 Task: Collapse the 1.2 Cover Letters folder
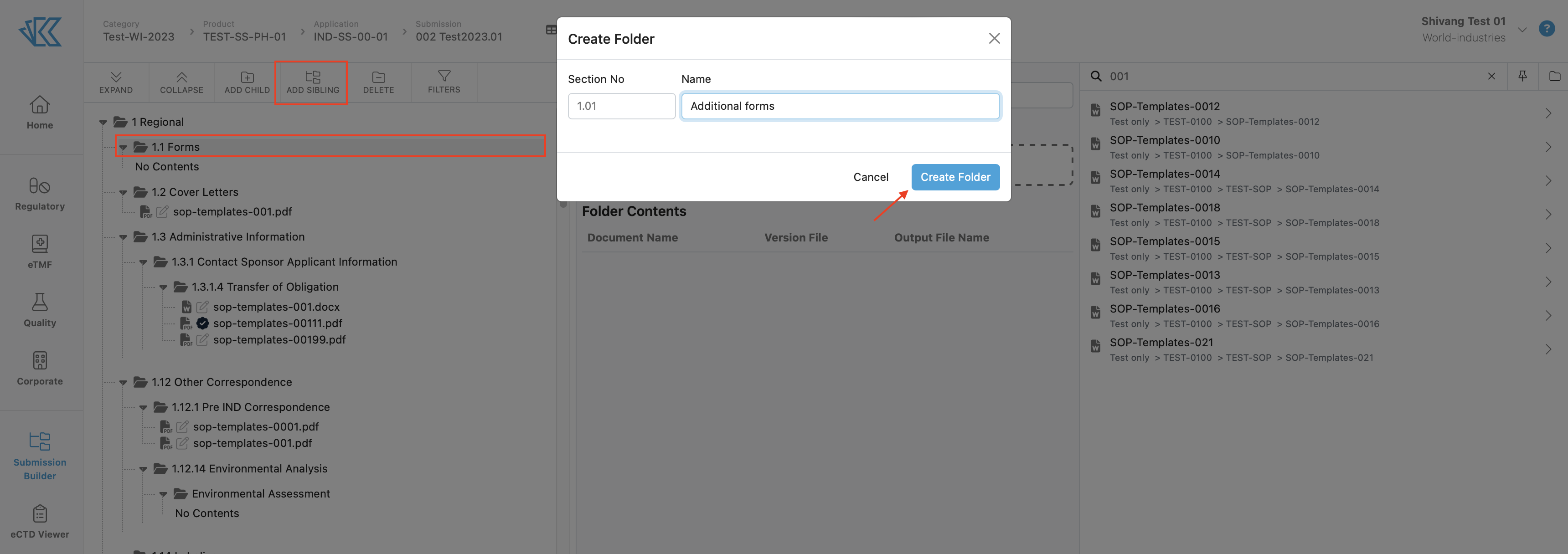pyautogui.click(x=123, y=193)
